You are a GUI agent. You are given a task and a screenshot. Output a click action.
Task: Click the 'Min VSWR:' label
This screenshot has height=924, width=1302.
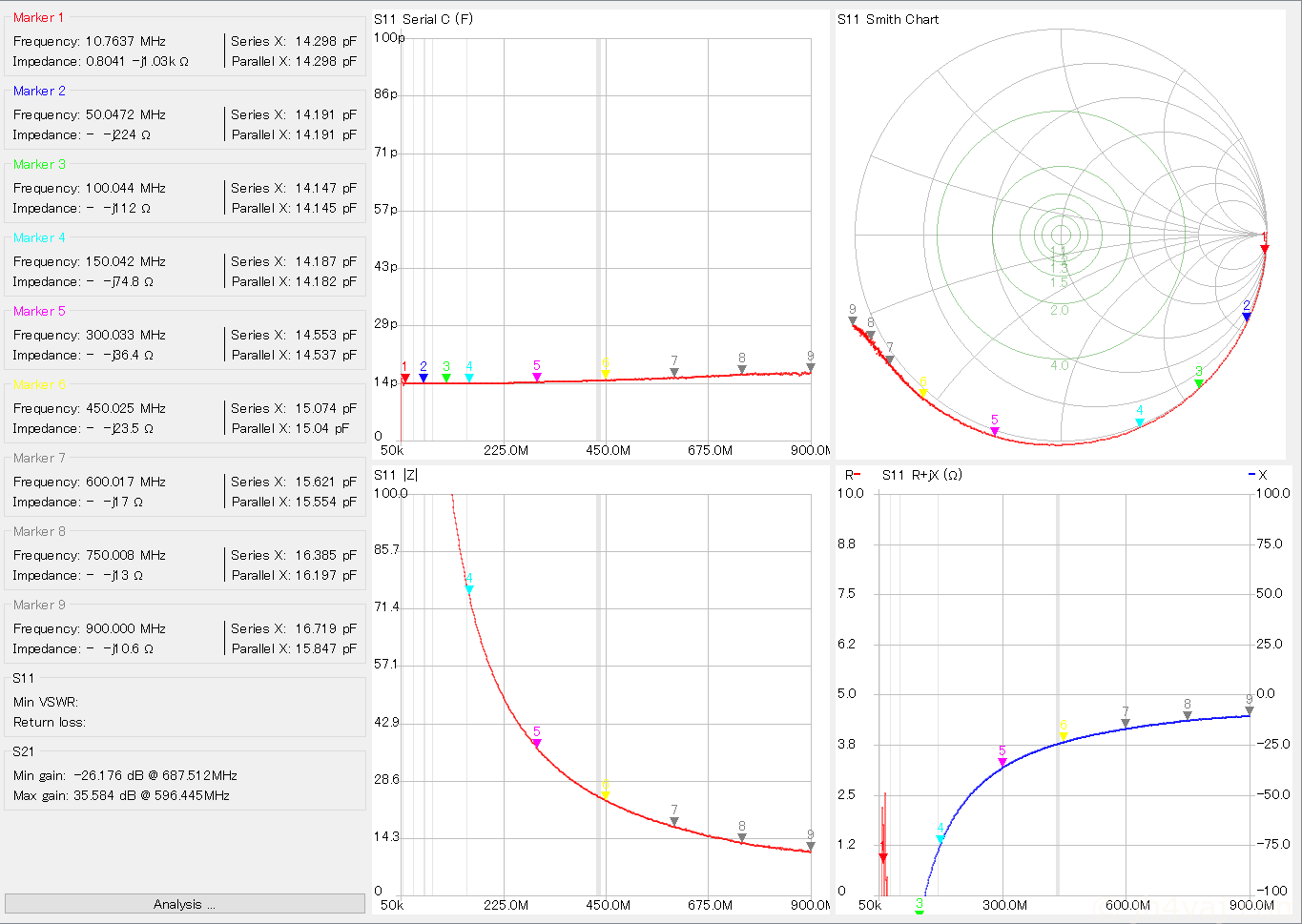pos(46,702)
